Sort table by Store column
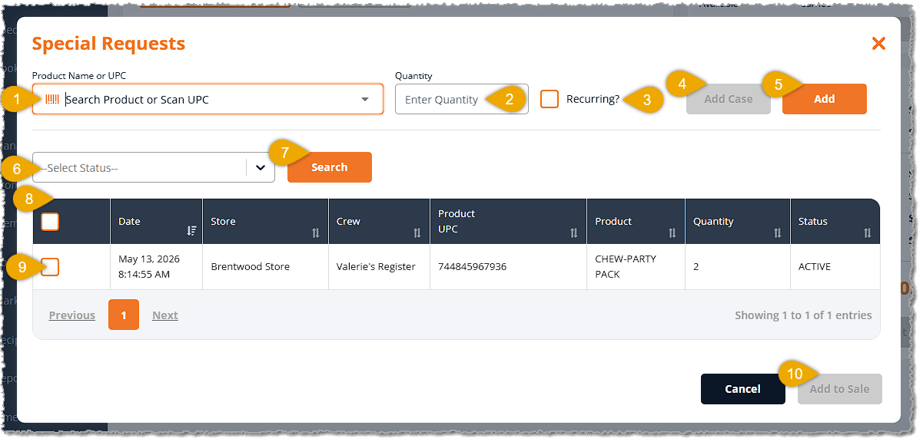 tap(316, 233)
